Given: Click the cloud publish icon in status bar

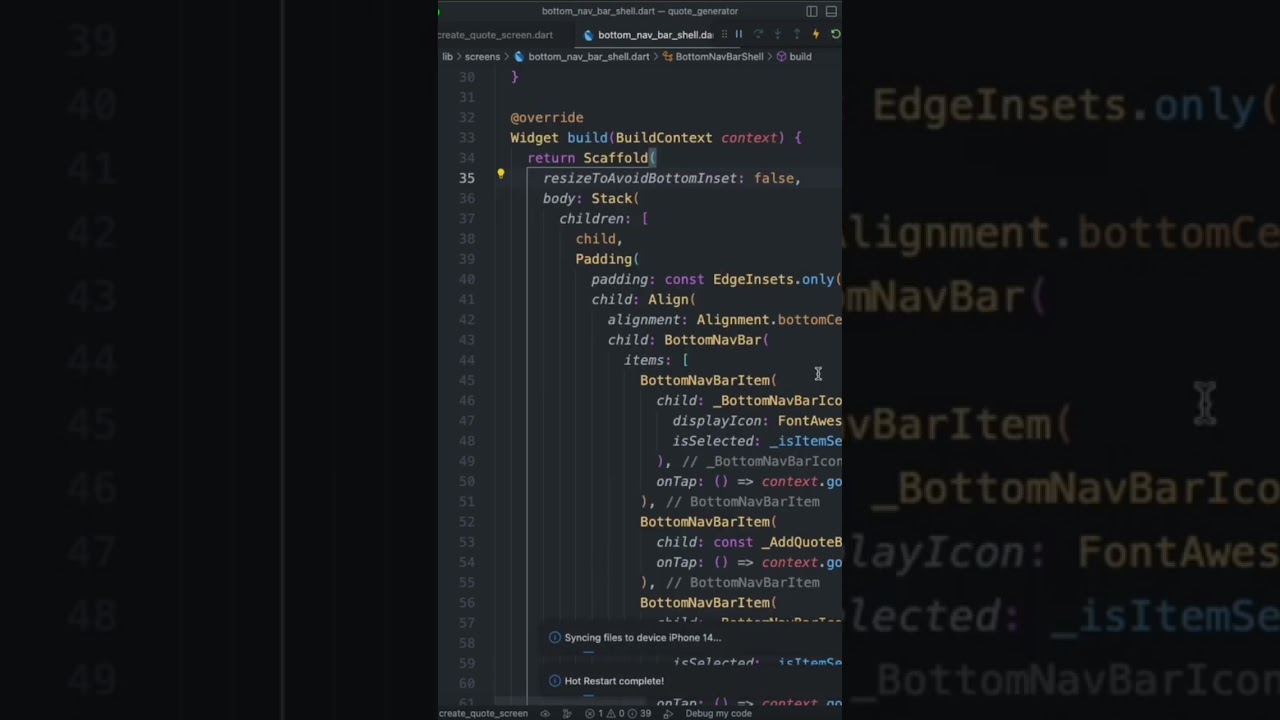Looking at the screenshot, I should point(545,713).
